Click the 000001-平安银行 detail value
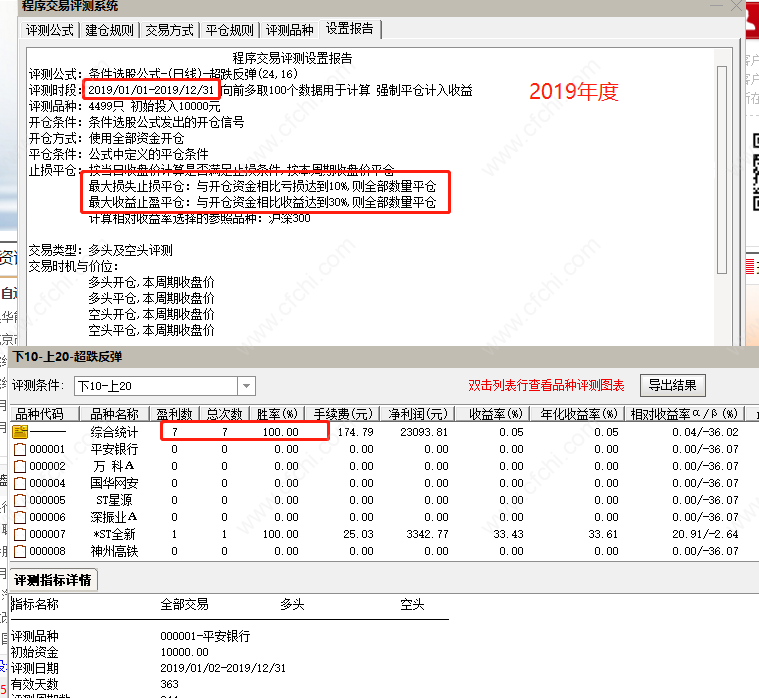 tap(205, 636)
